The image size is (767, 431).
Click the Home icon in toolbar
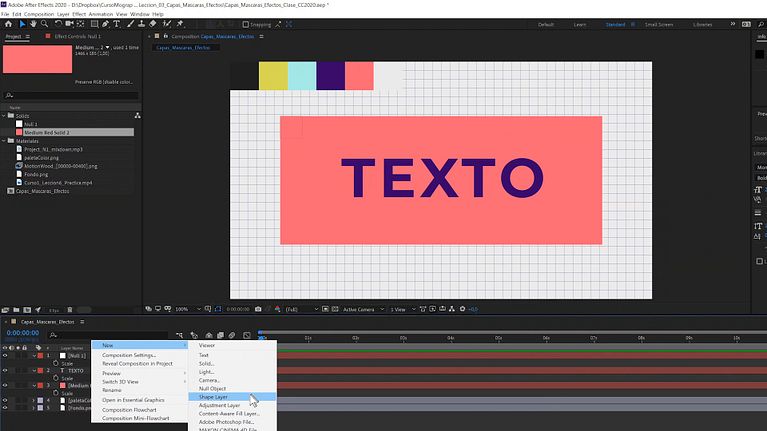(8, 24)
